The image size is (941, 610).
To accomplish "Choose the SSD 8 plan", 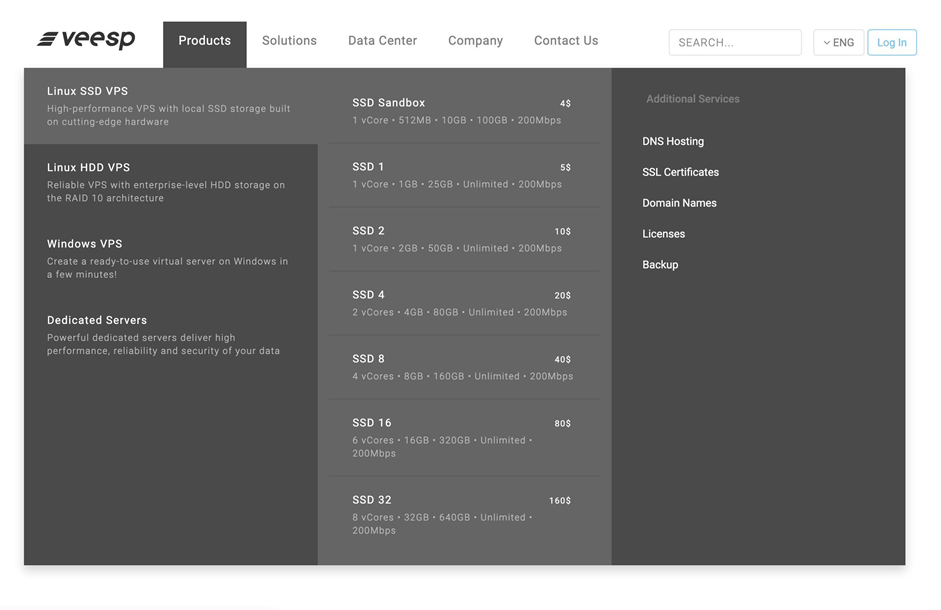I will (464, 367).
